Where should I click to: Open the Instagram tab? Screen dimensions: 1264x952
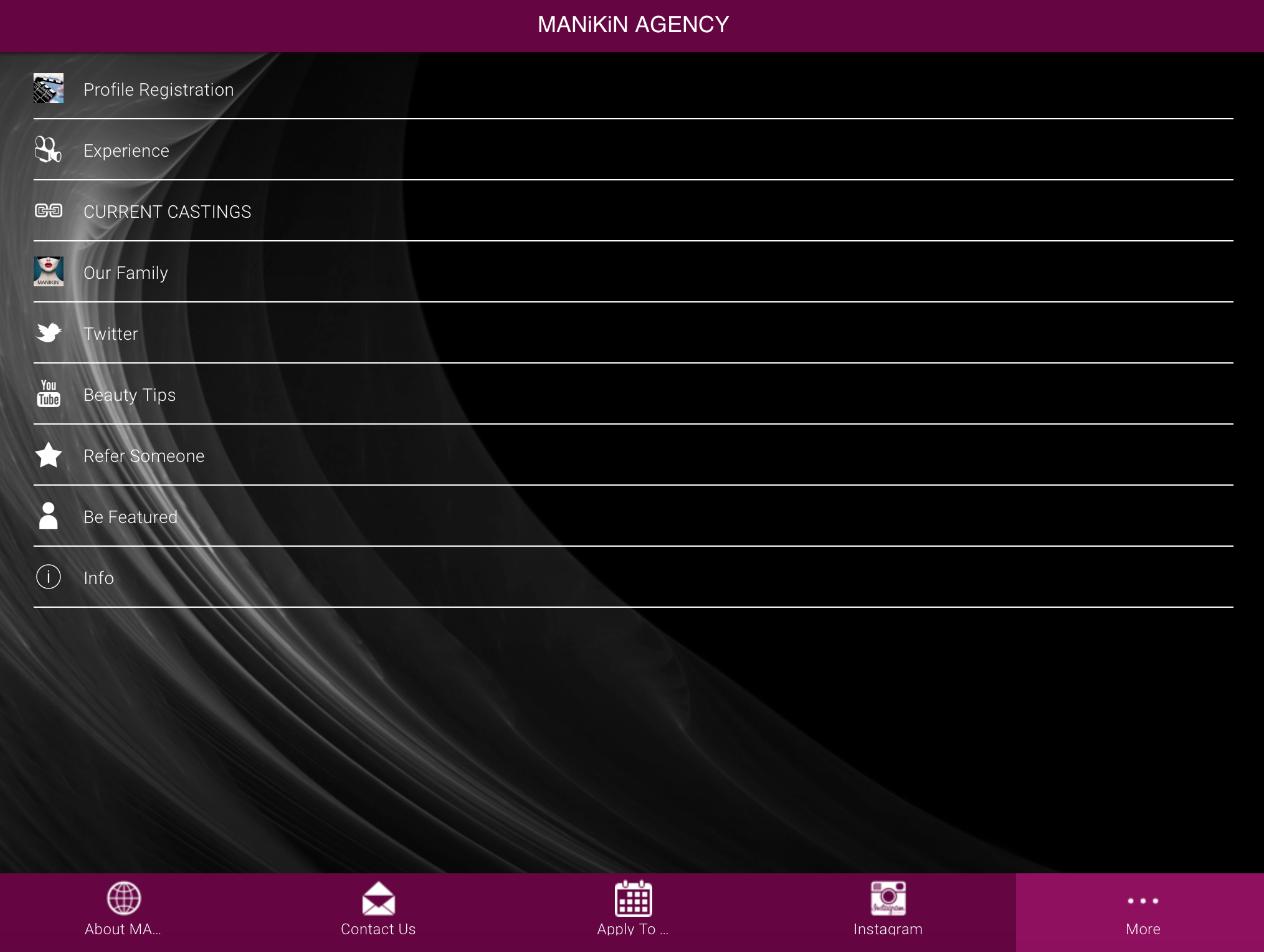(888, 911)
